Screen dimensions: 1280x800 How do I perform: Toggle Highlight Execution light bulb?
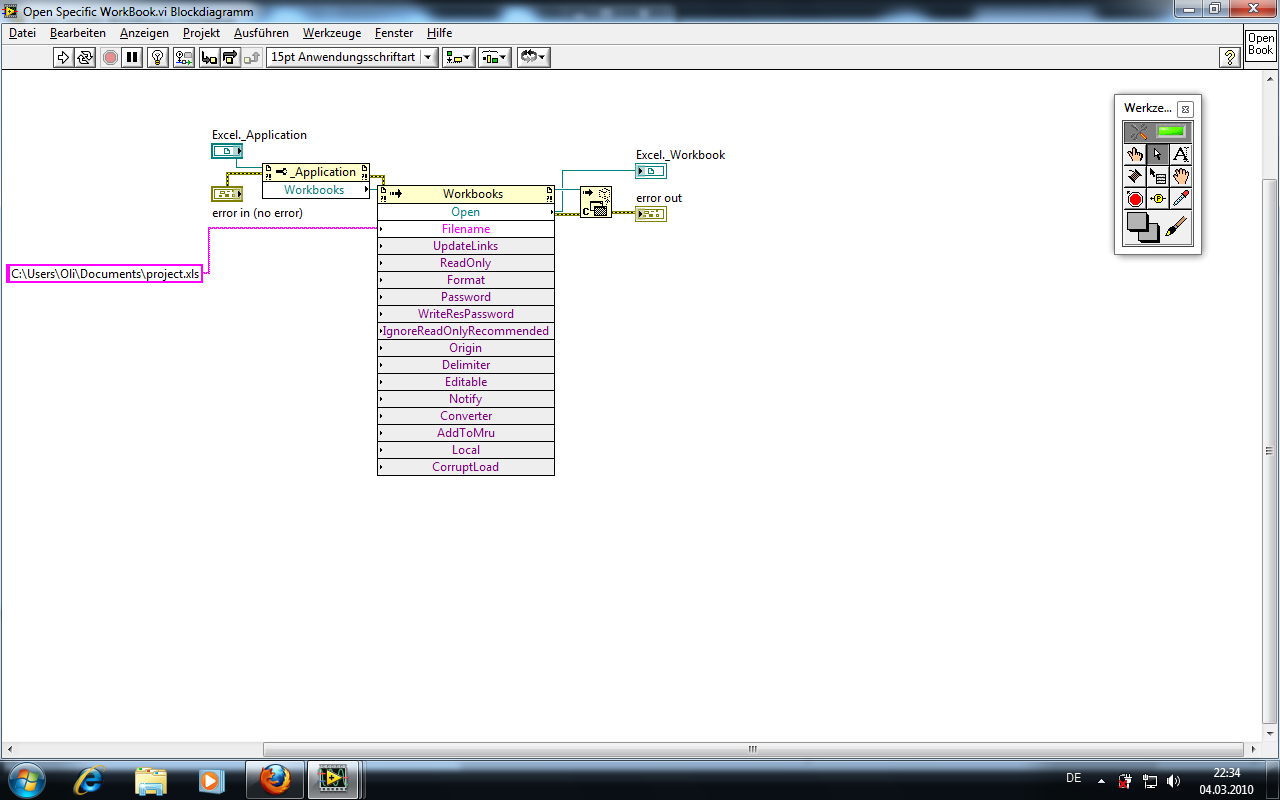click(x=157, y=57)
